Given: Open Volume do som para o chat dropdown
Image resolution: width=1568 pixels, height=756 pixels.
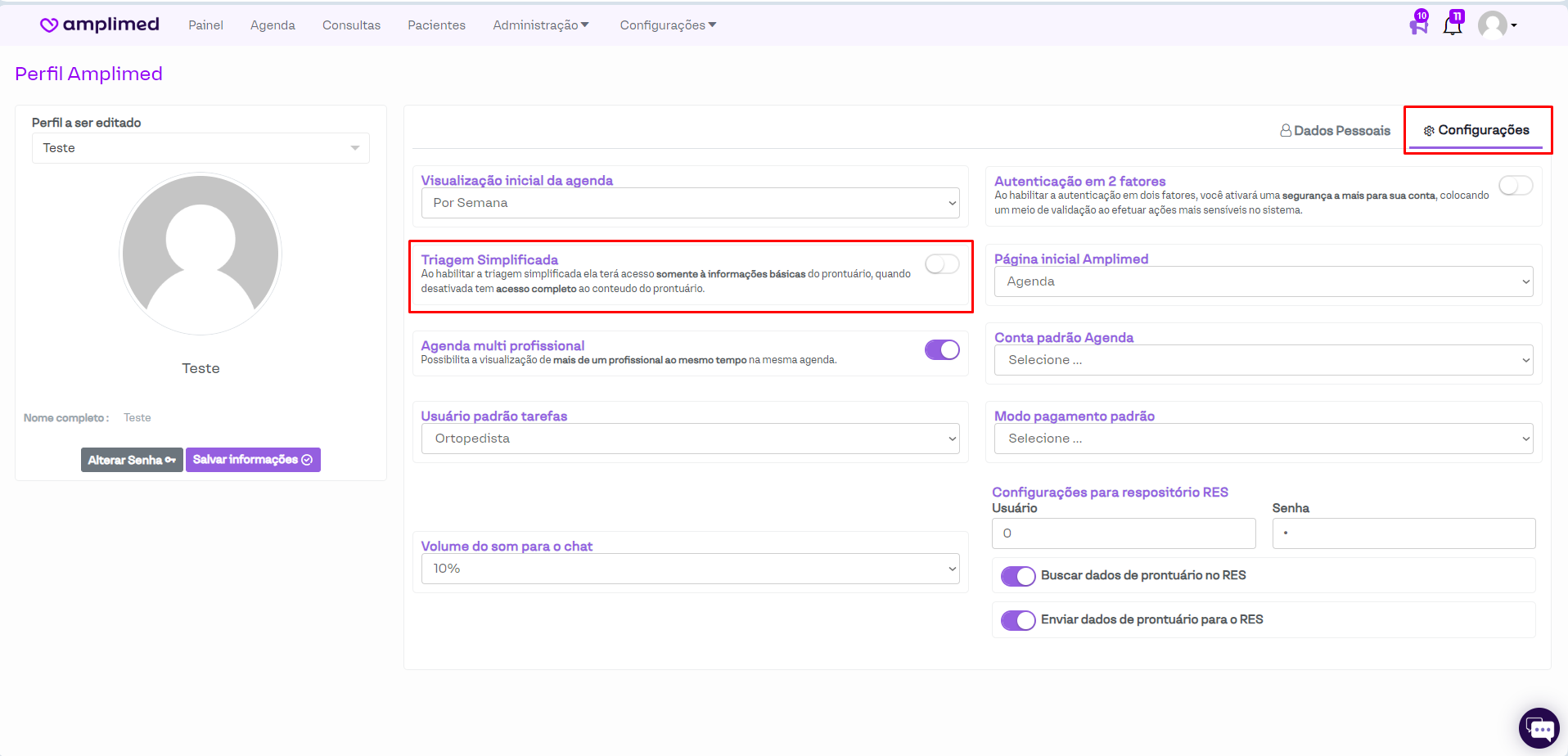Looking at the screenshot, I should (690, 569).
